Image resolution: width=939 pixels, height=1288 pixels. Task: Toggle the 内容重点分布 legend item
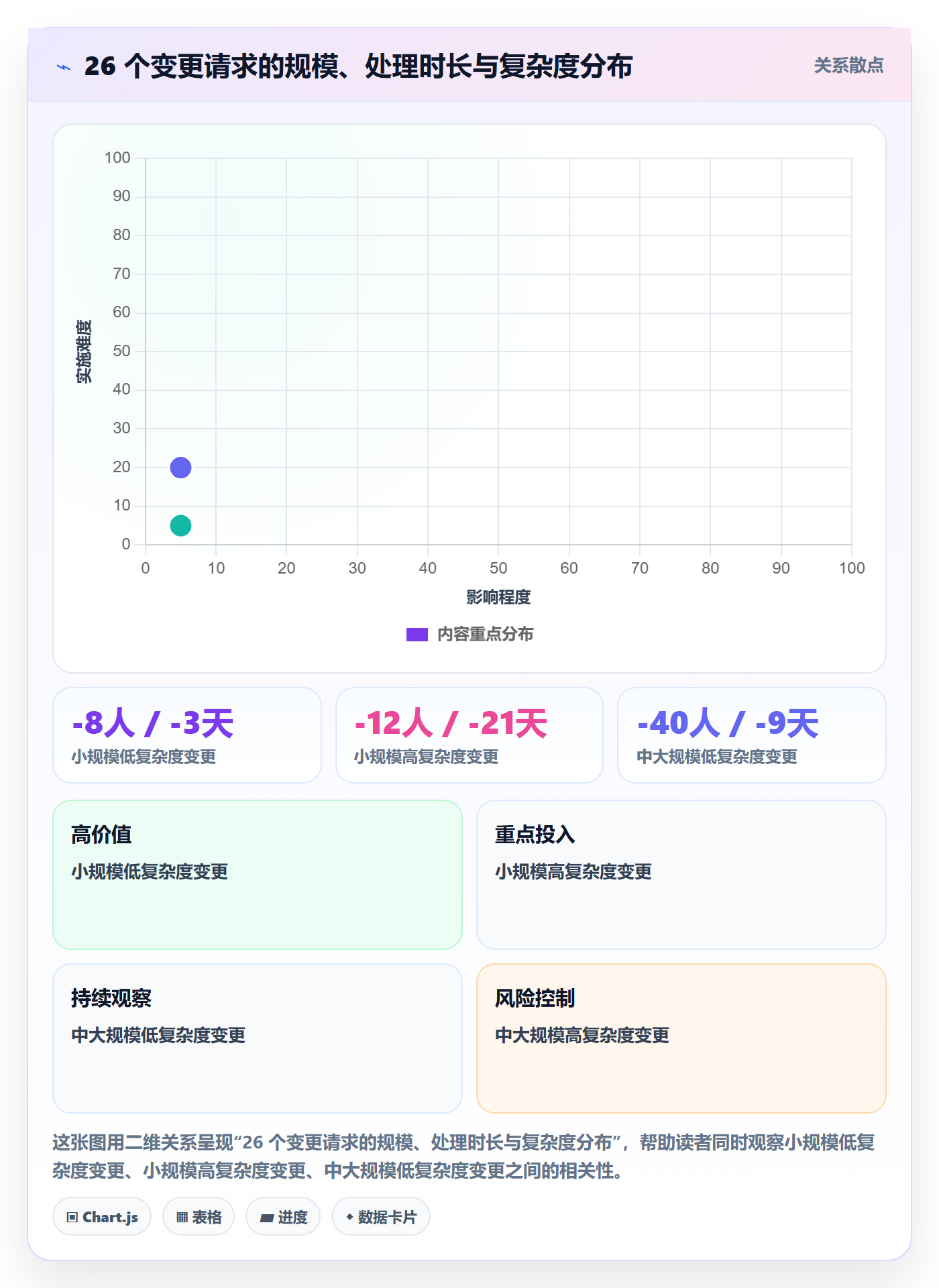[469, 634]
